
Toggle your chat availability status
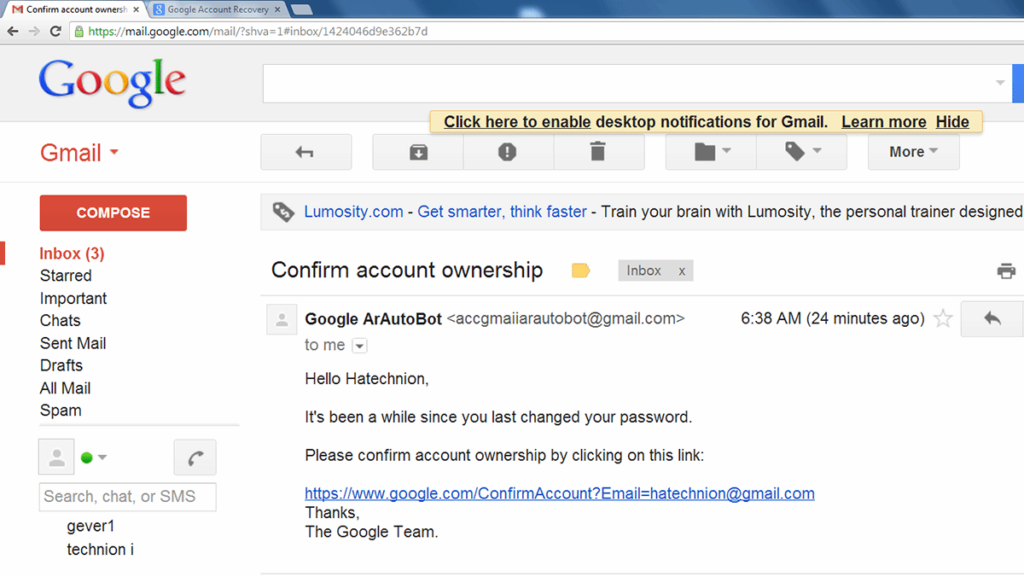click(95, 457)
